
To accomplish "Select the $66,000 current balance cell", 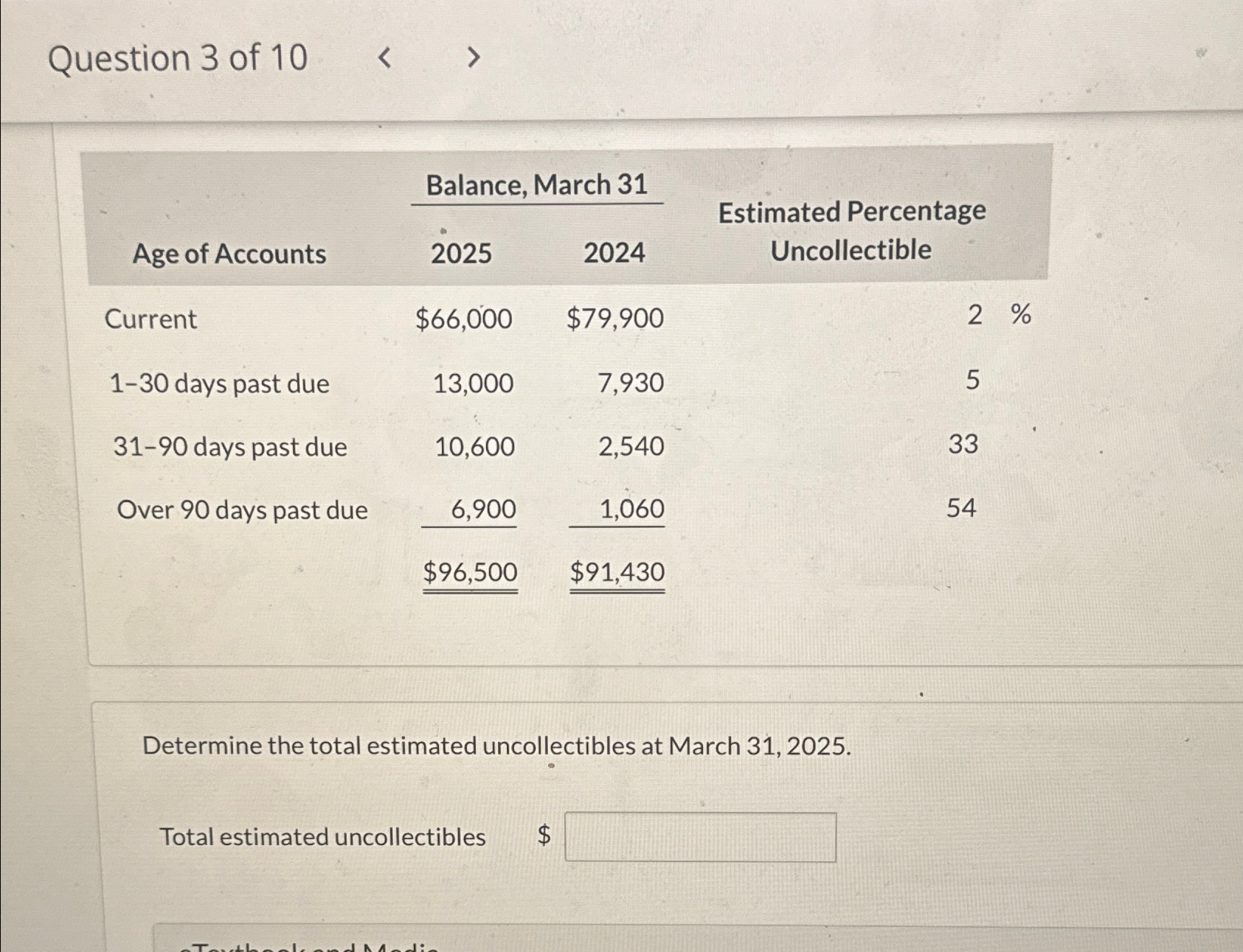I will [x=463, y=319].
